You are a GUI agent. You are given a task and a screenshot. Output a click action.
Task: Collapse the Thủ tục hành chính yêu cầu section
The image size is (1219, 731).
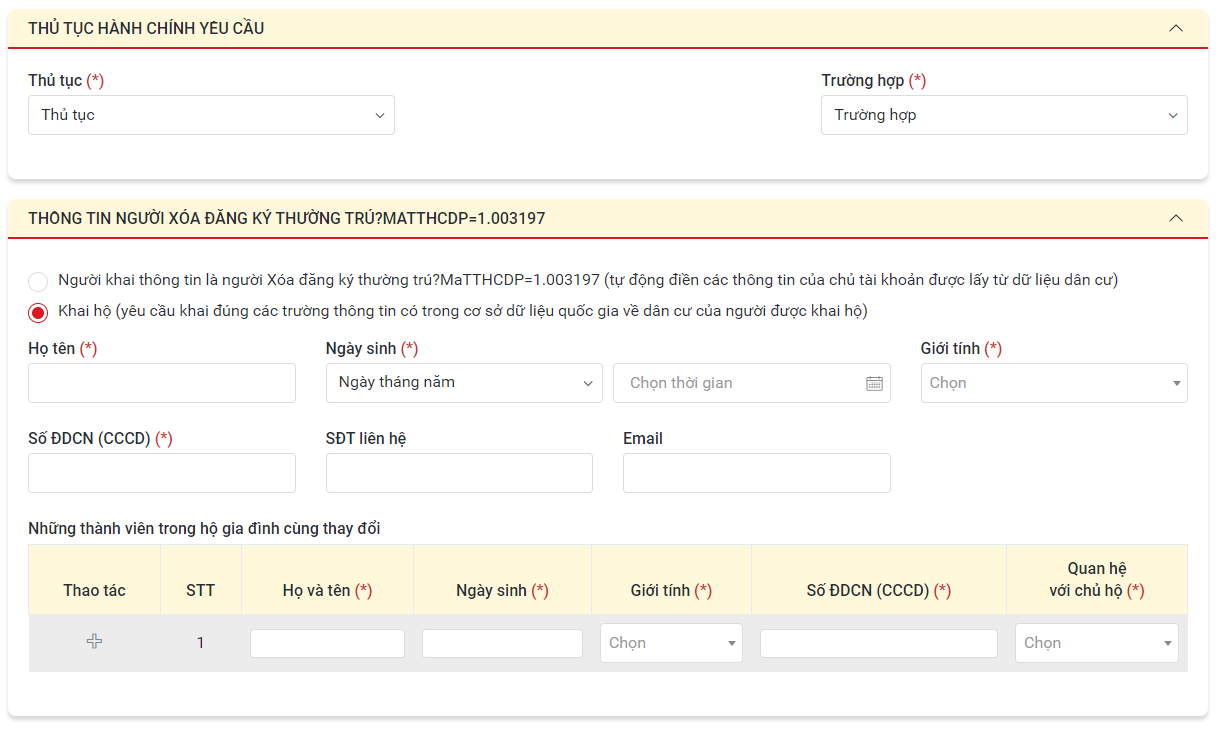pyautogui.click(x=1175, y=28)
